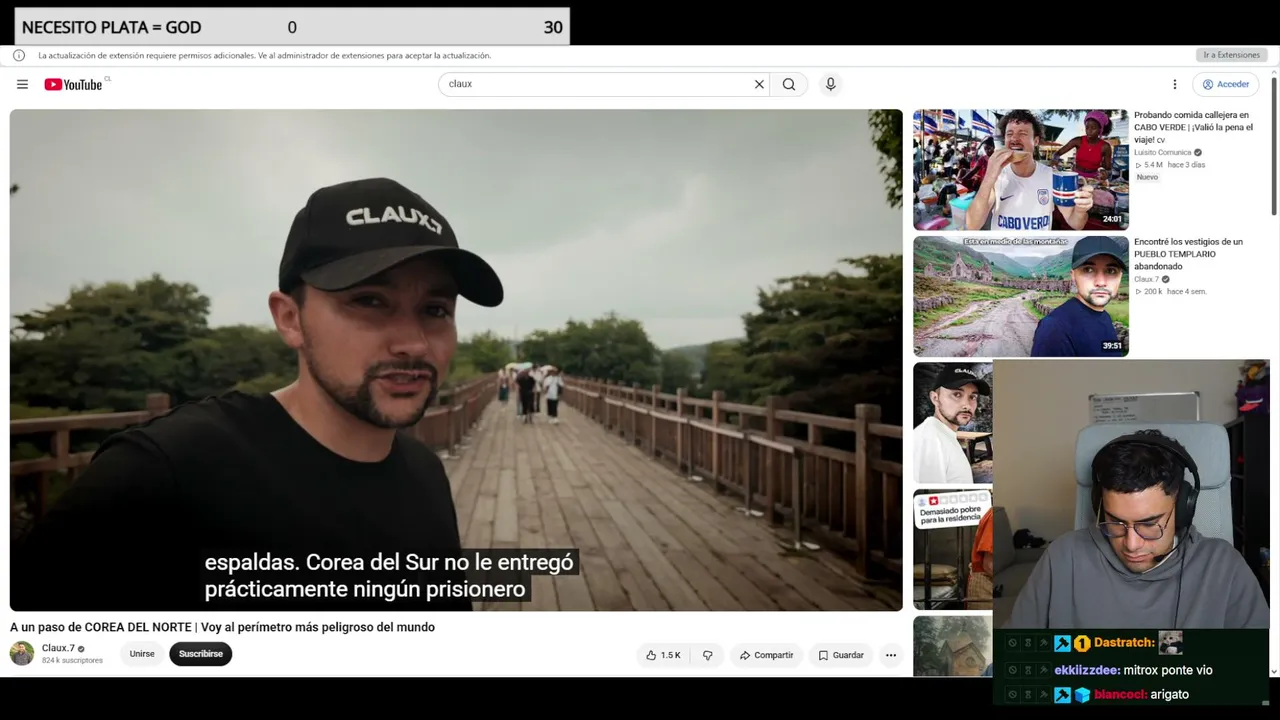Viewport: 1280px width, 720px height.
Task: Visit the Luisito Comunica channel link
Action: coord(1163,153)
